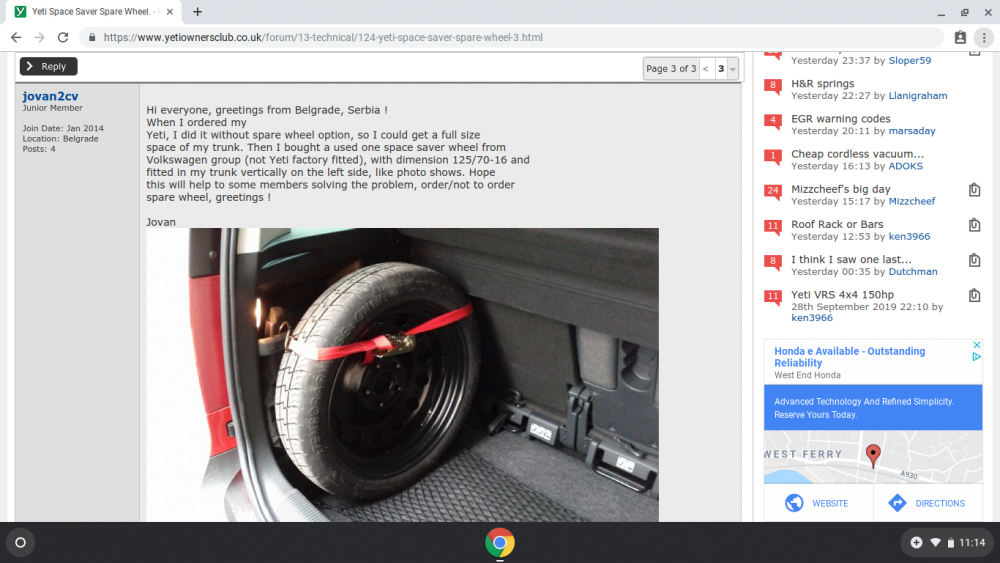This screenshot has width=1000, height=563.
Task: Open Roof Rack or Bars thread
Action: [x=837, y=224]
